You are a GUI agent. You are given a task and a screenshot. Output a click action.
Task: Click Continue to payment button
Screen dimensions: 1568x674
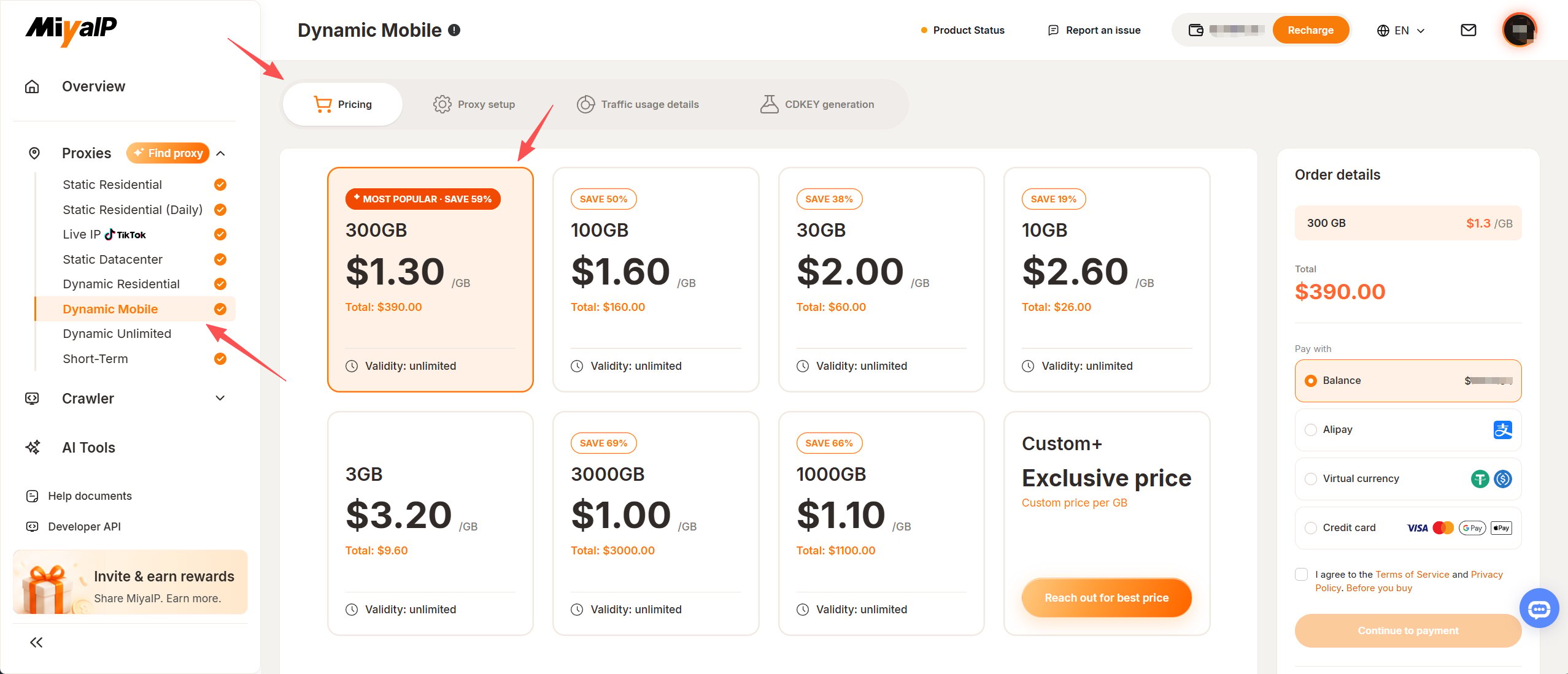[x=1408, y=631]
